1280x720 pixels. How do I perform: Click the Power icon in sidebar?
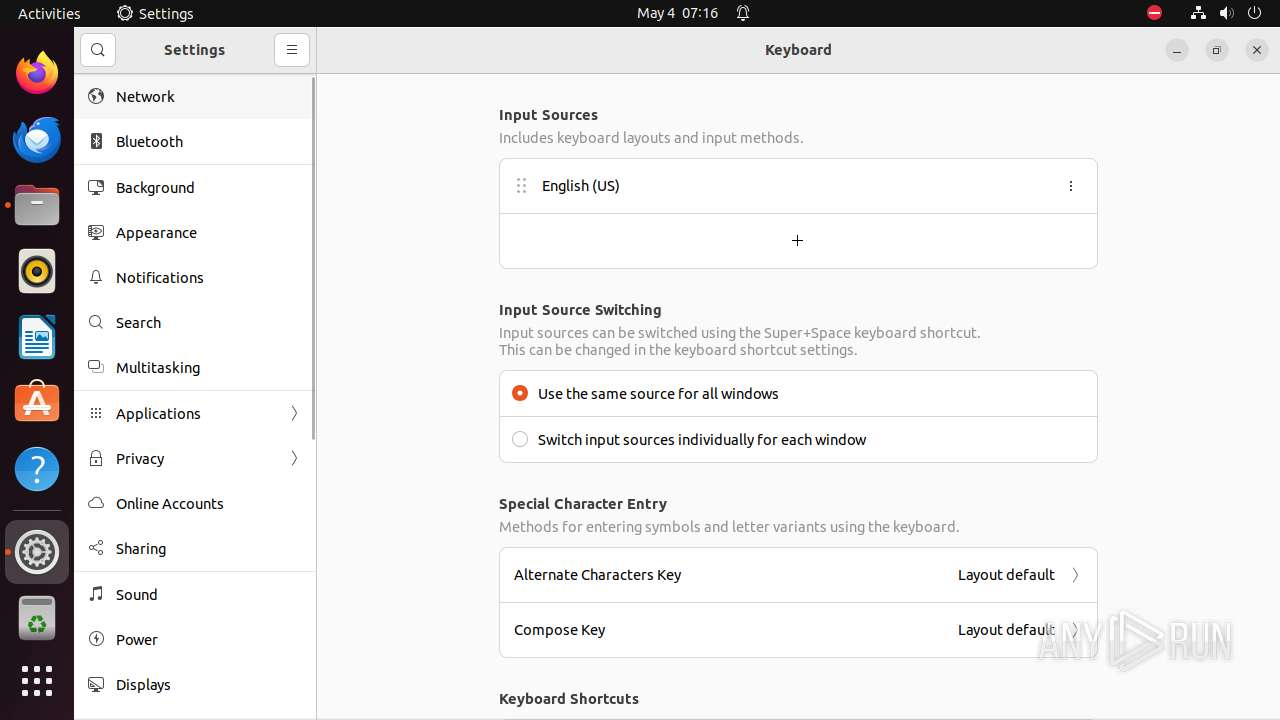96,639
